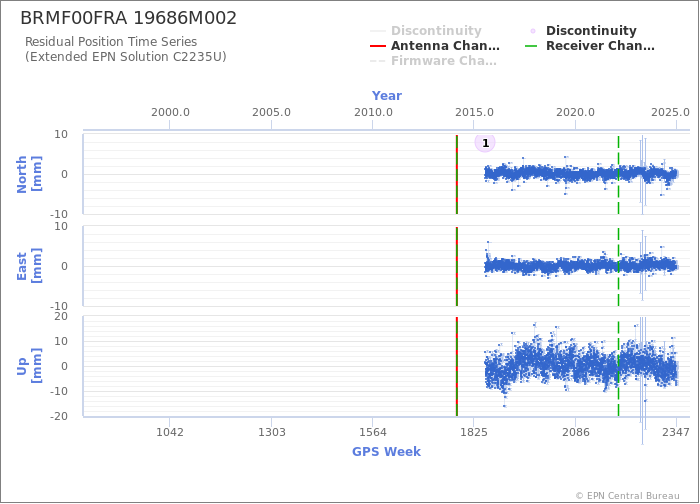Click the GPS Week axis title
Screen dimensions: 700x504
(x=387, y=451)
